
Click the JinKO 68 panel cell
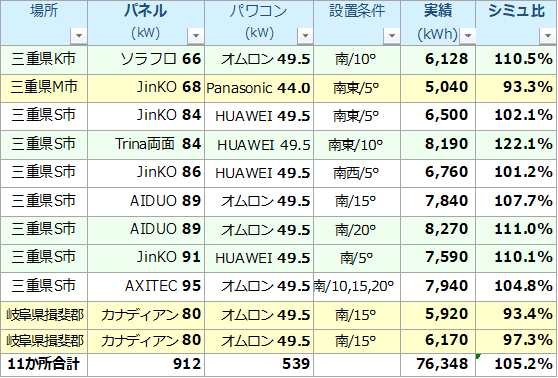click(146, 88)
